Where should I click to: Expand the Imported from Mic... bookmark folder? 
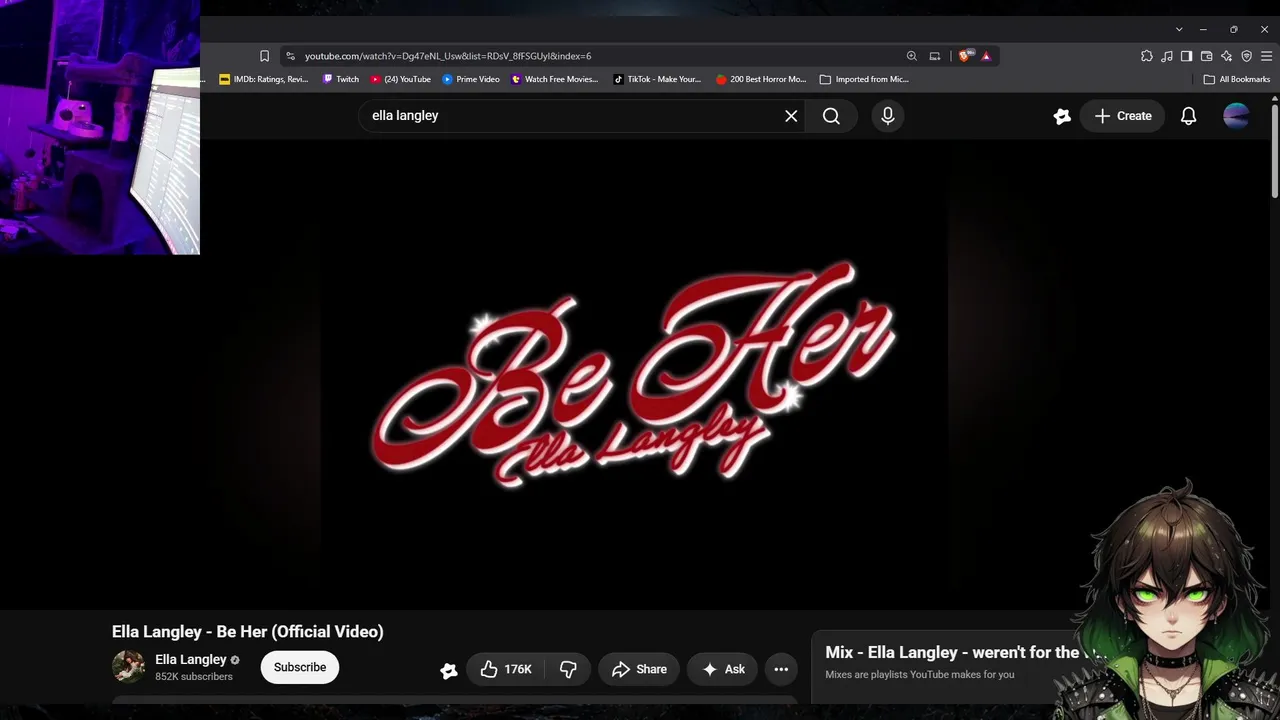864,79
